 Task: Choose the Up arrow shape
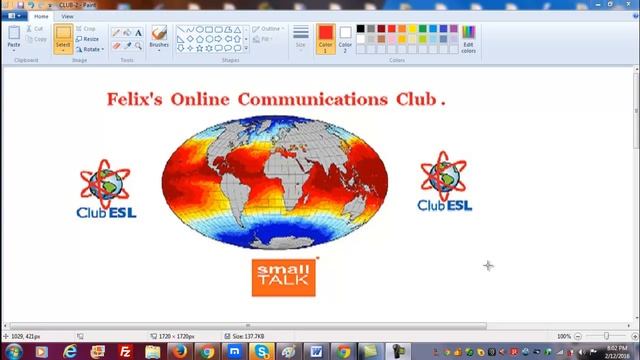pos(237,39)
